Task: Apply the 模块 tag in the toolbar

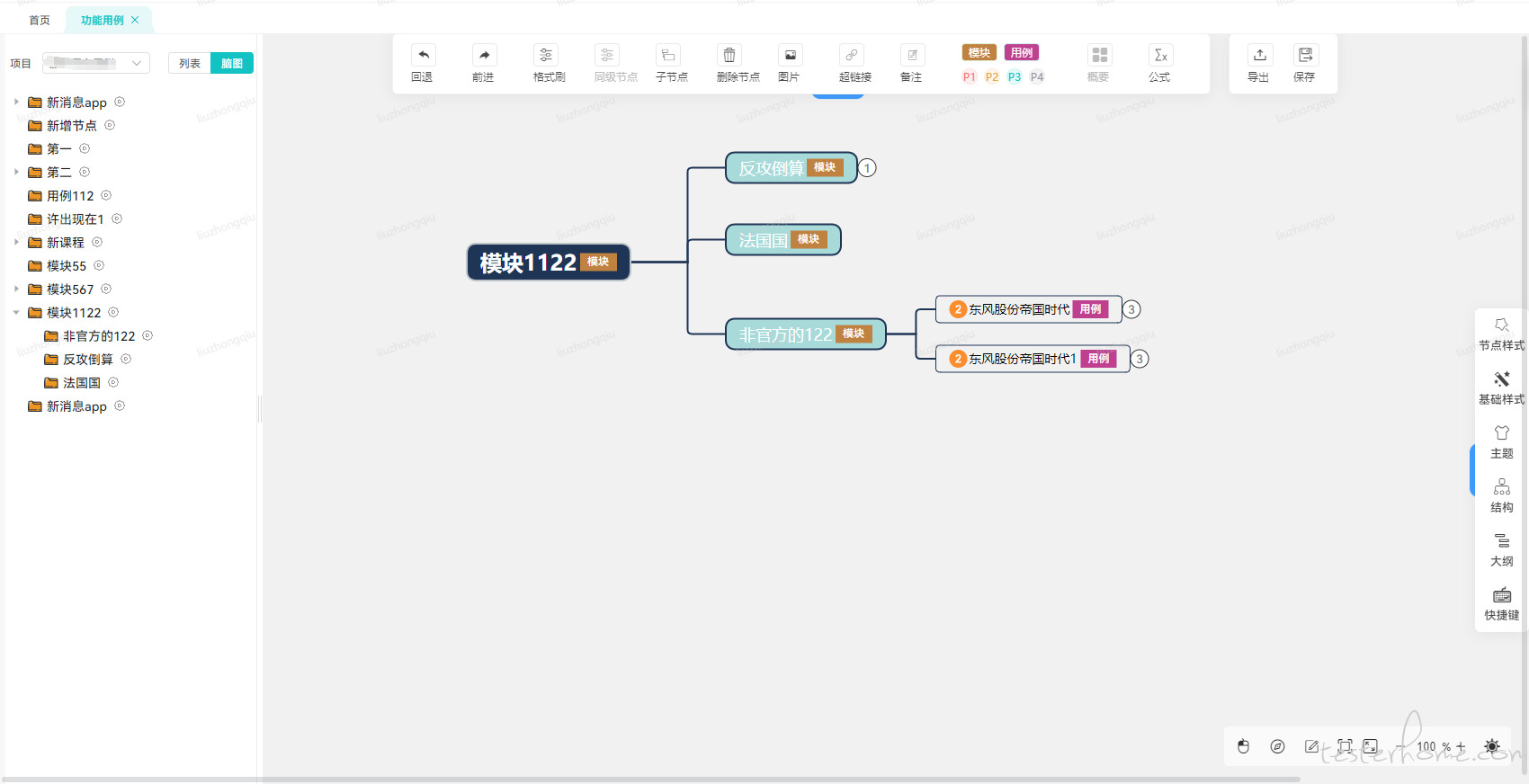Action: pos(979,53)
